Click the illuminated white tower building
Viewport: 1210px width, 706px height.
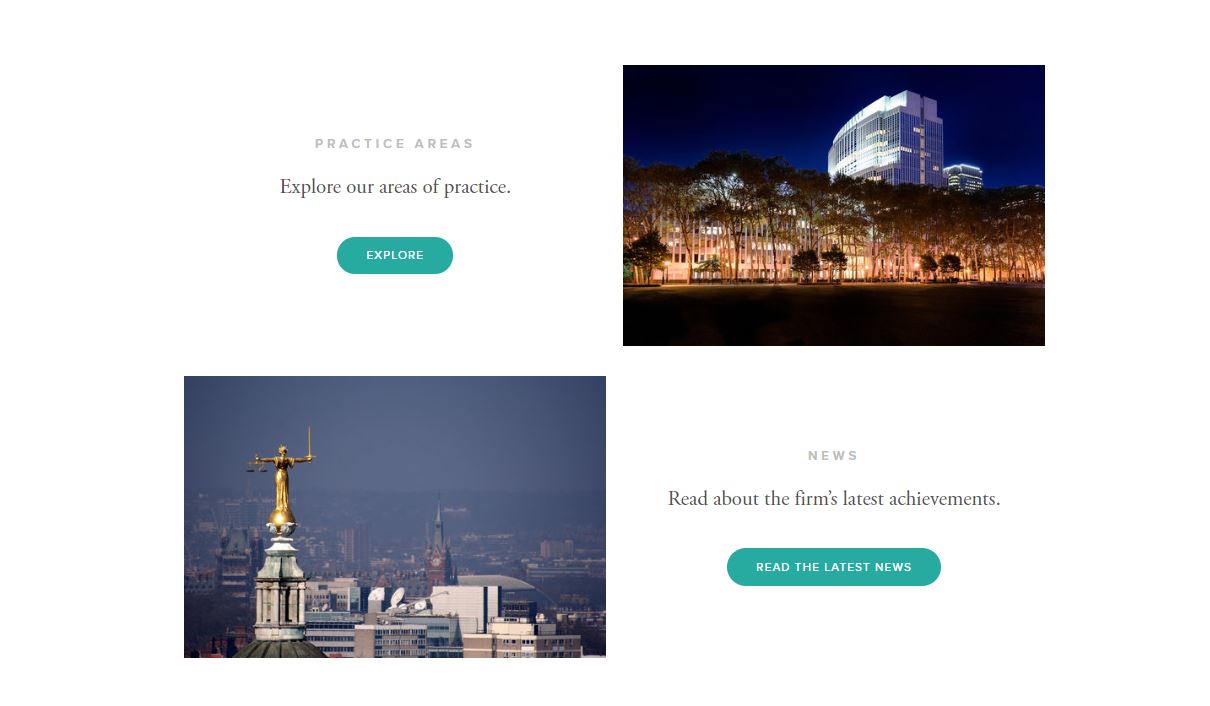[886, 140]
